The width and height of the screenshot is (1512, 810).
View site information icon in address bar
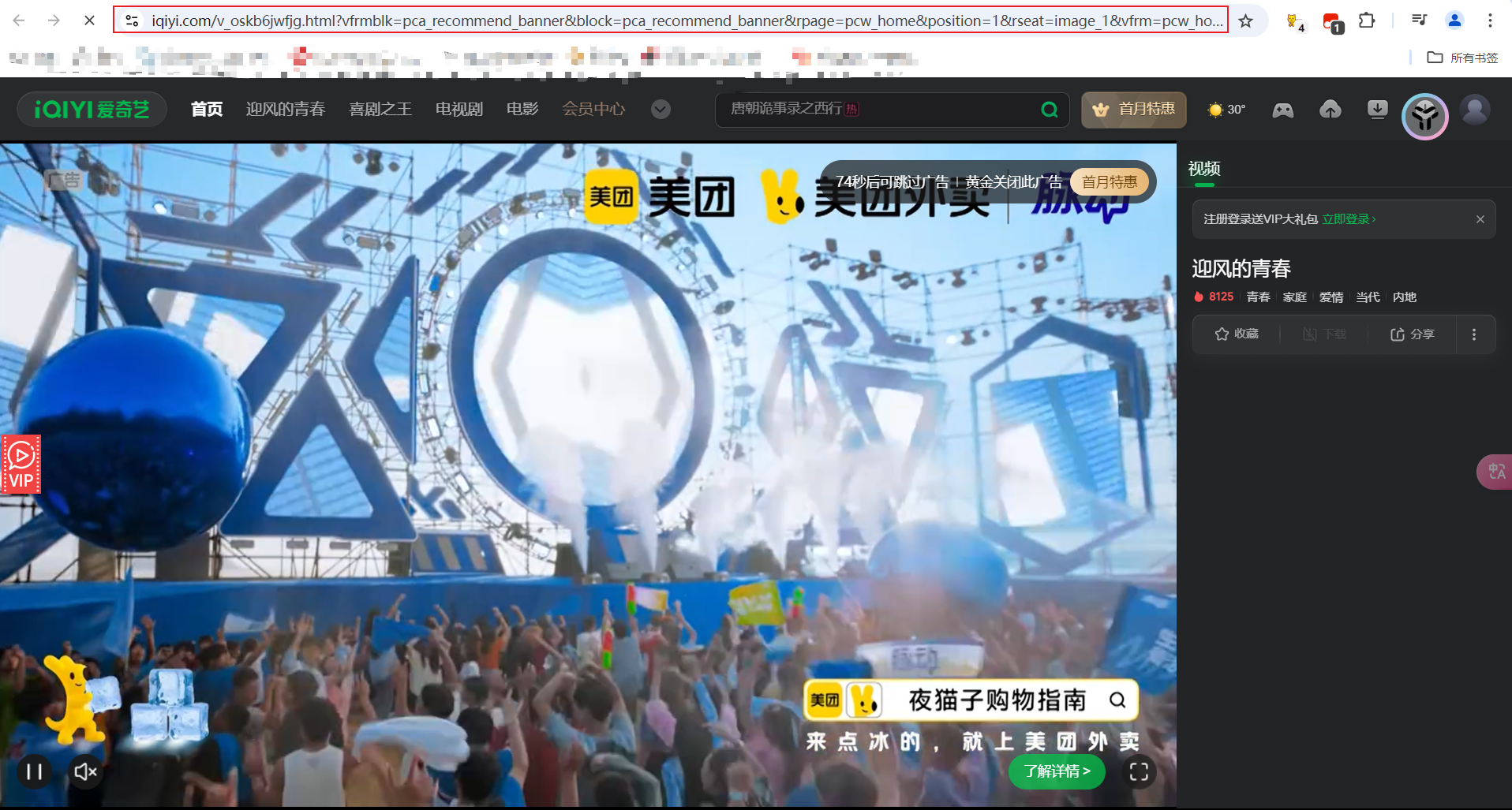point(133,21)
